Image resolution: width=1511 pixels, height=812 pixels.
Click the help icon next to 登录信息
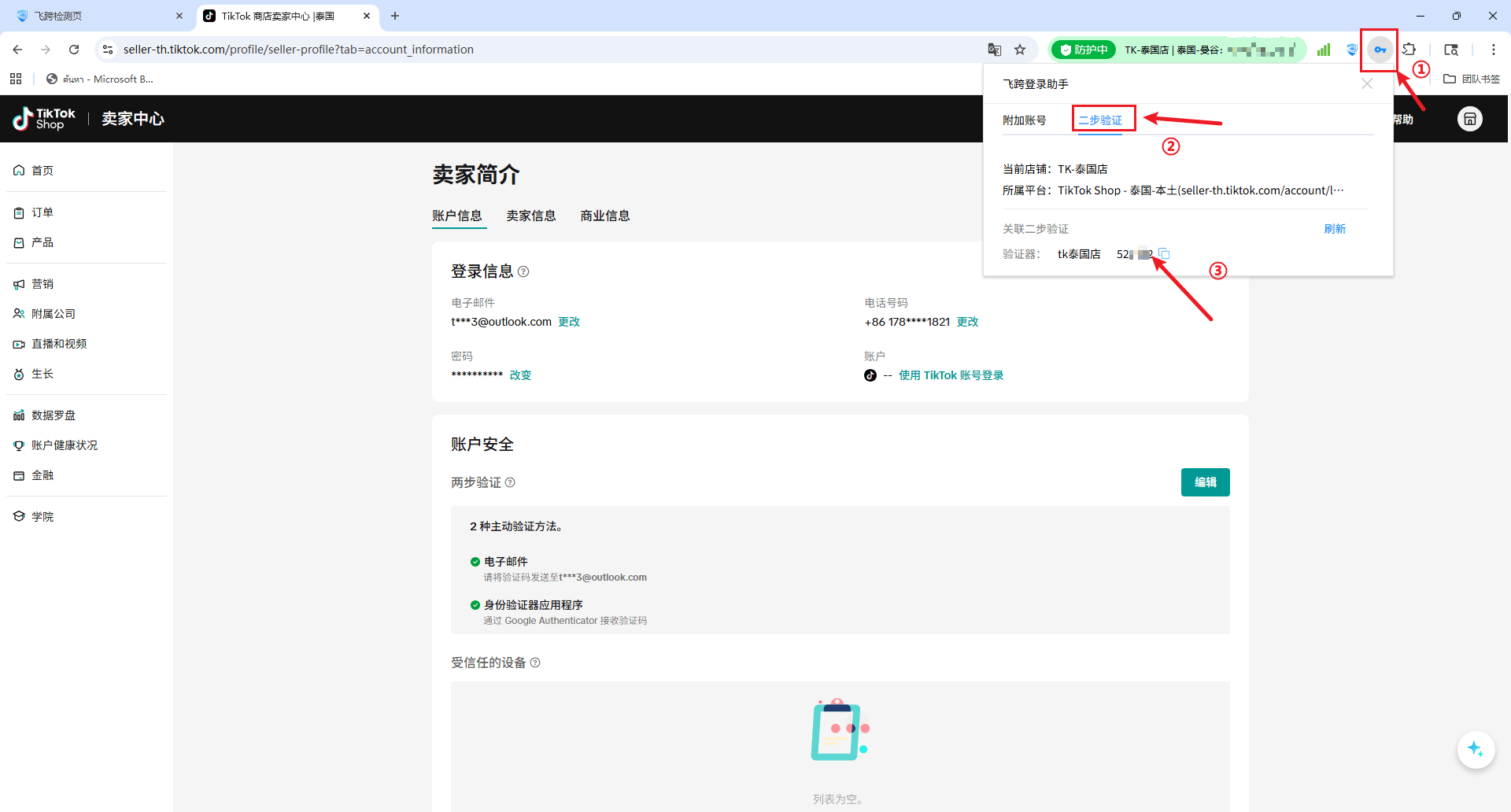[523, 271]
